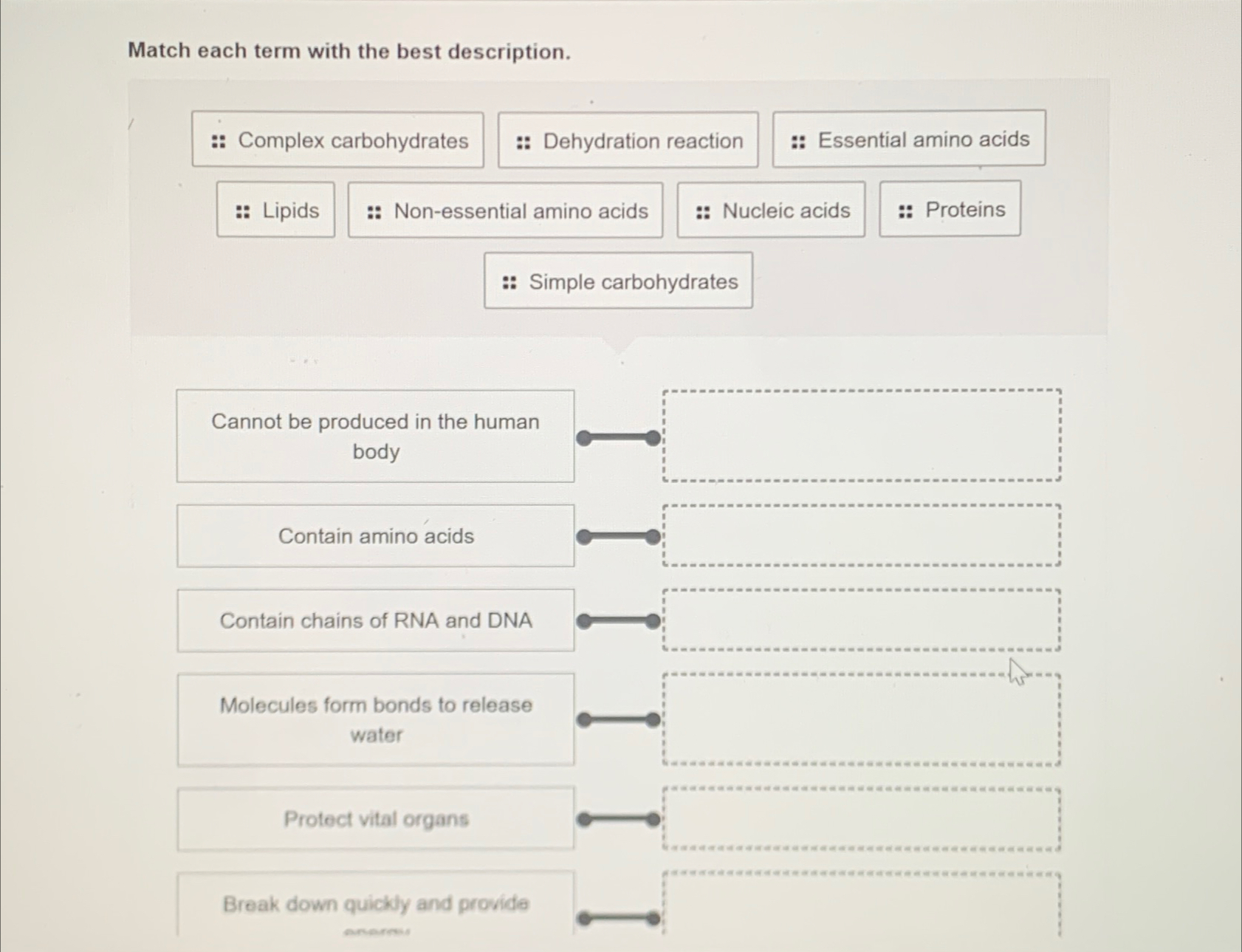Click the connector line next to 'Contain amino acids'
The height and width of the screenshot is (952, 1242).
pyautogui.click(x=619, y=537)
